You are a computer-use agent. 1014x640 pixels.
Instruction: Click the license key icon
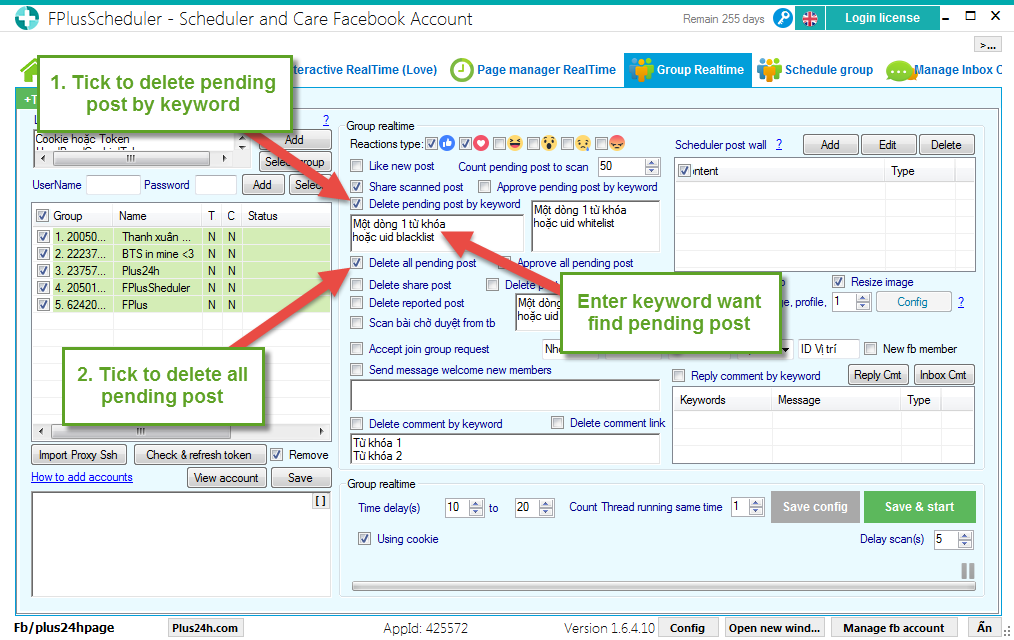coord(782,18)
